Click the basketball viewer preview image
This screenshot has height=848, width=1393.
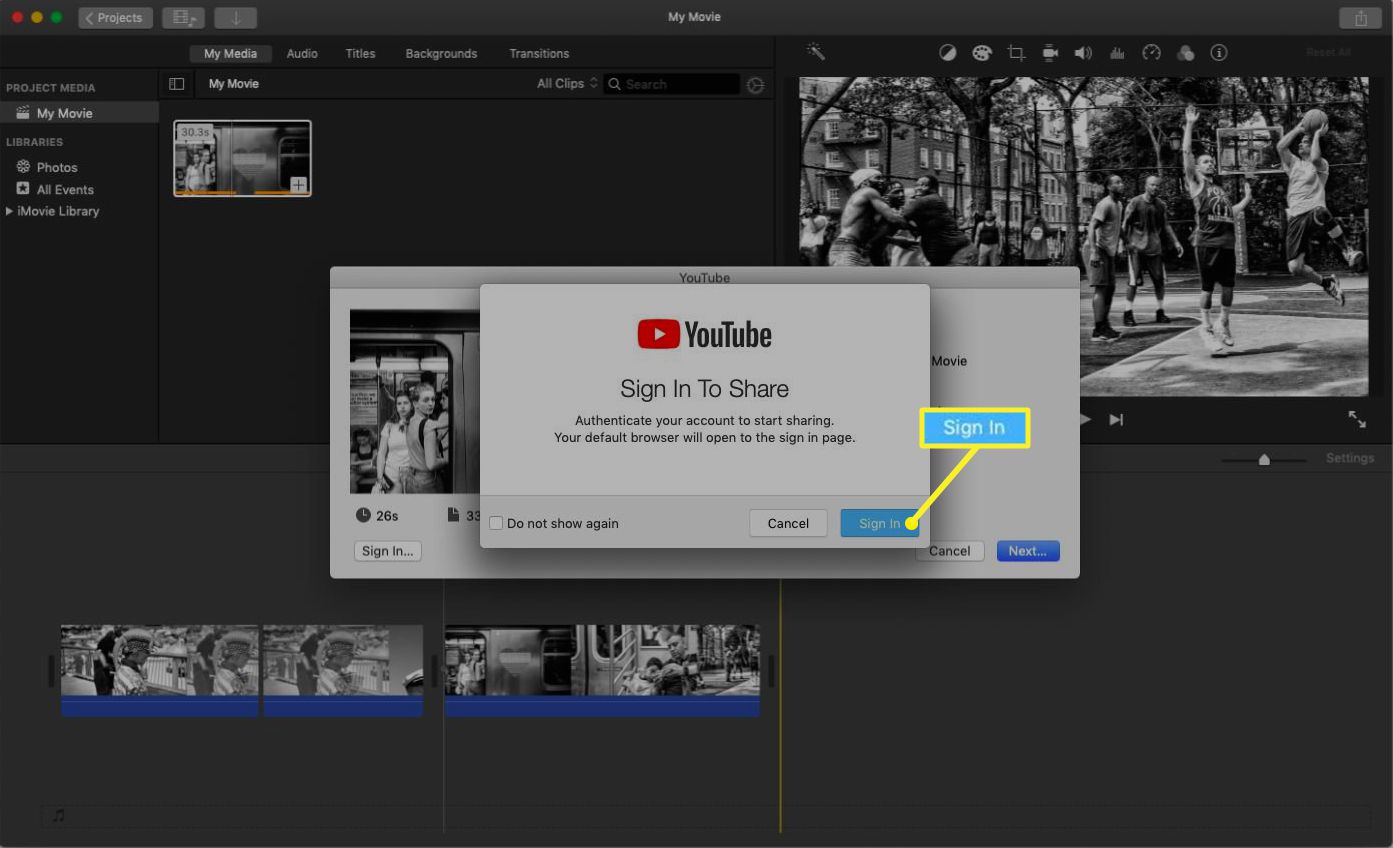click(1084, 236)
